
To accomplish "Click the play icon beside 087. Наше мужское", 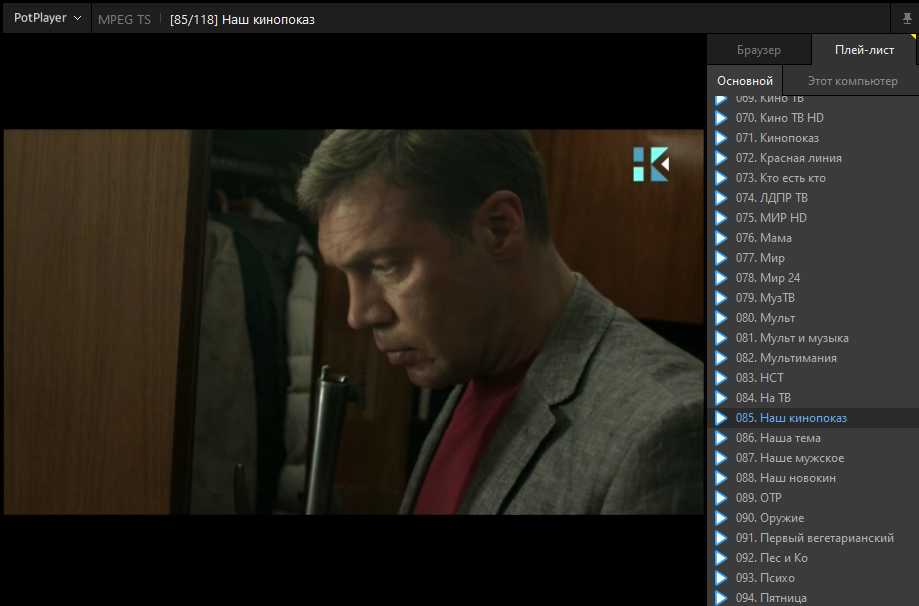I will click(x=721, y=458).
